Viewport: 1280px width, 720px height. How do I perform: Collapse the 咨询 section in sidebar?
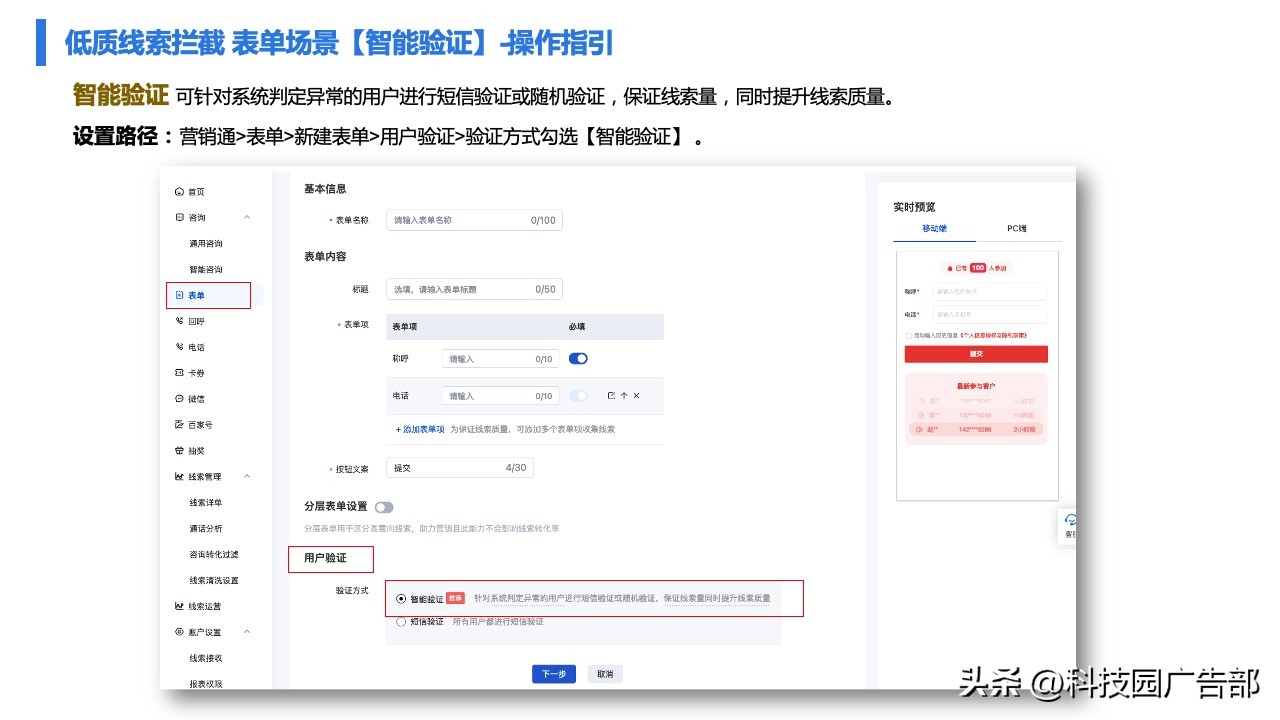[246, 217]
